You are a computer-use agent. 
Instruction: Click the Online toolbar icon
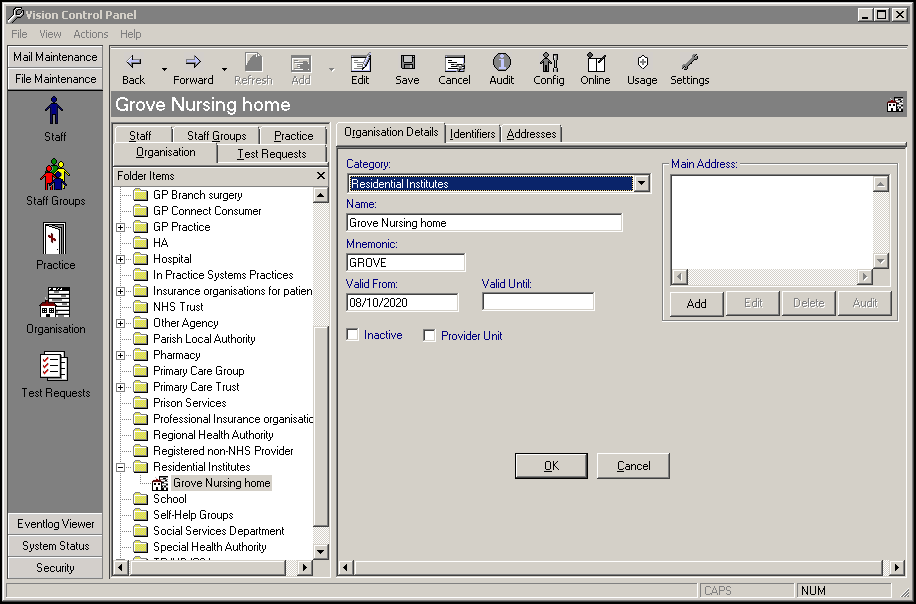tap(595, 69)
